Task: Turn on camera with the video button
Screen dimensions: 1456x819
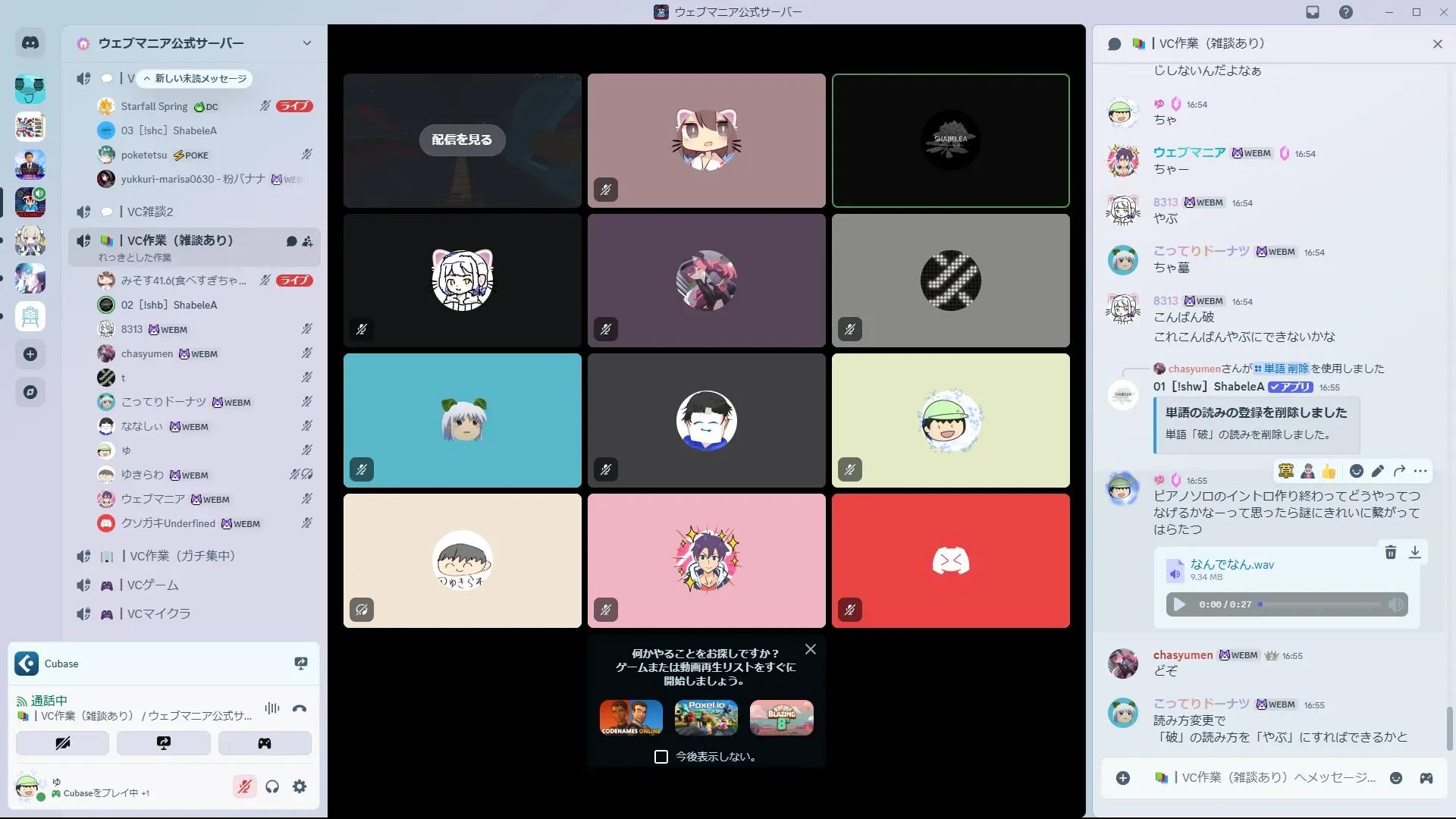Action: (x=63, y=743)
